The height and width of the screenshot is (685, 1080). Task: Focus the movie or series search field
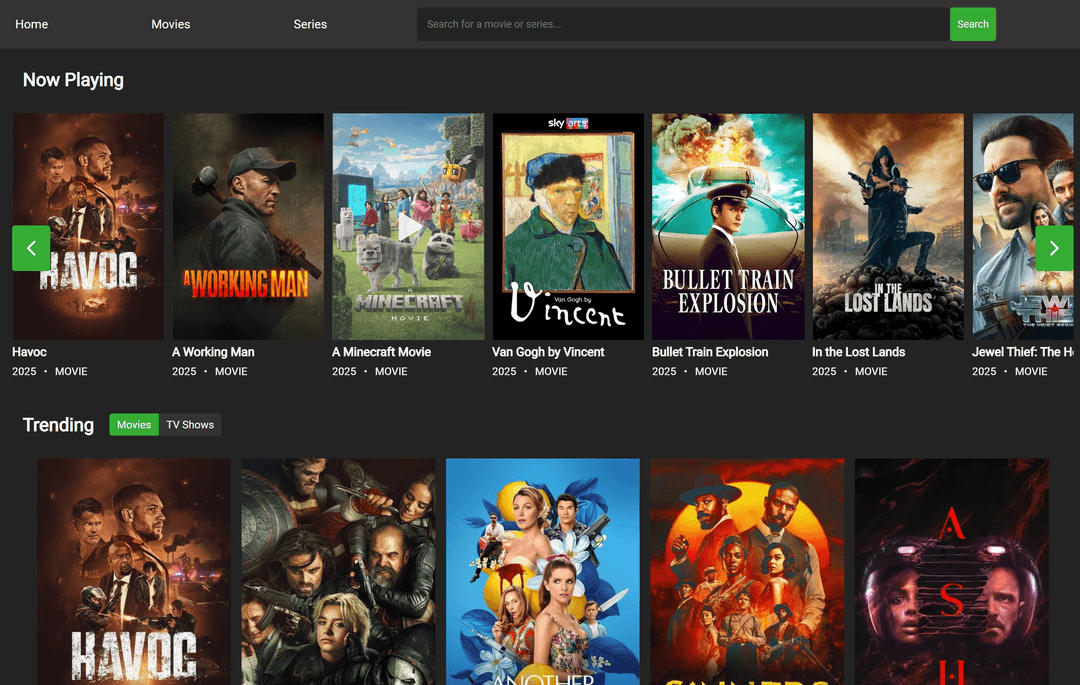click(x=682, y=24)
